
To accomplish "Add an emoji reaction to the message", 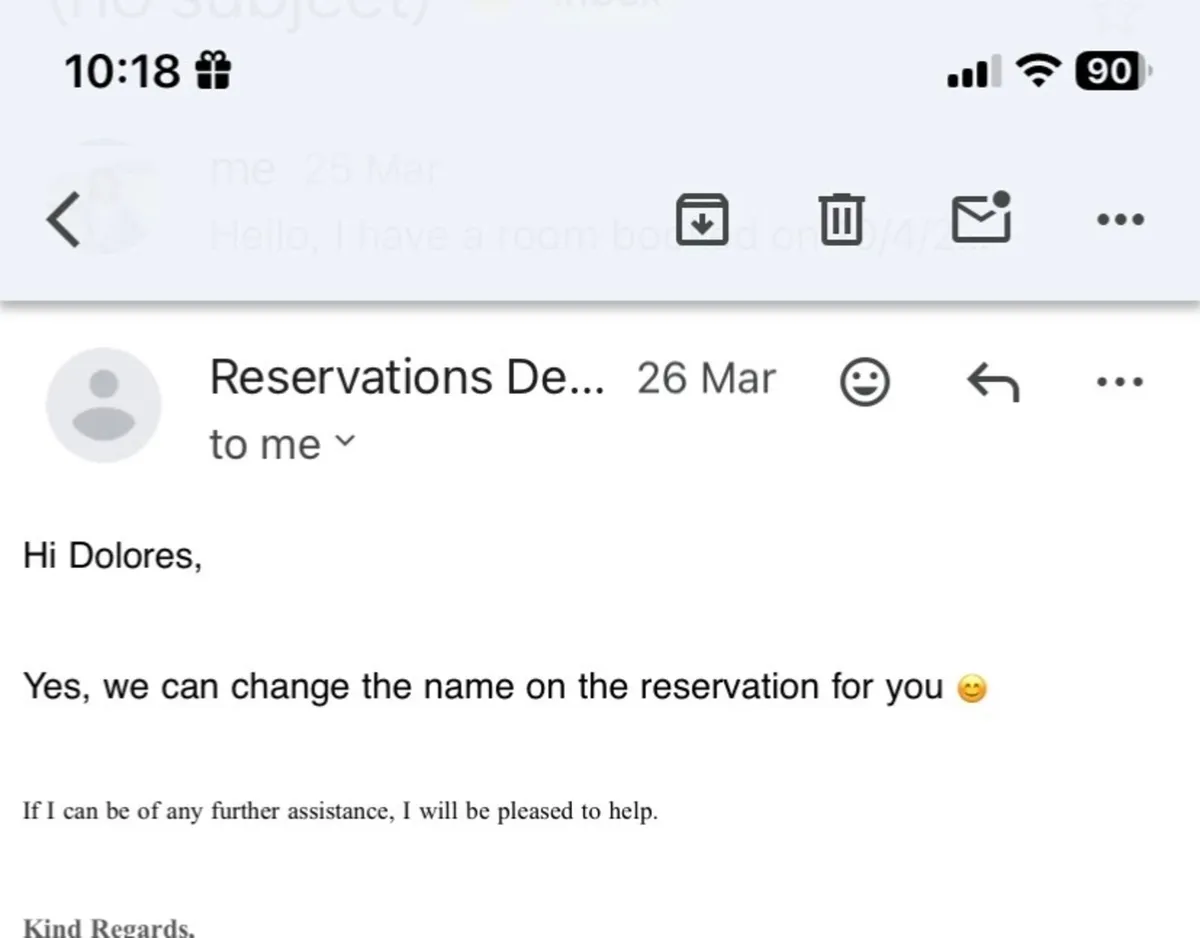I will tap(864, 381).
